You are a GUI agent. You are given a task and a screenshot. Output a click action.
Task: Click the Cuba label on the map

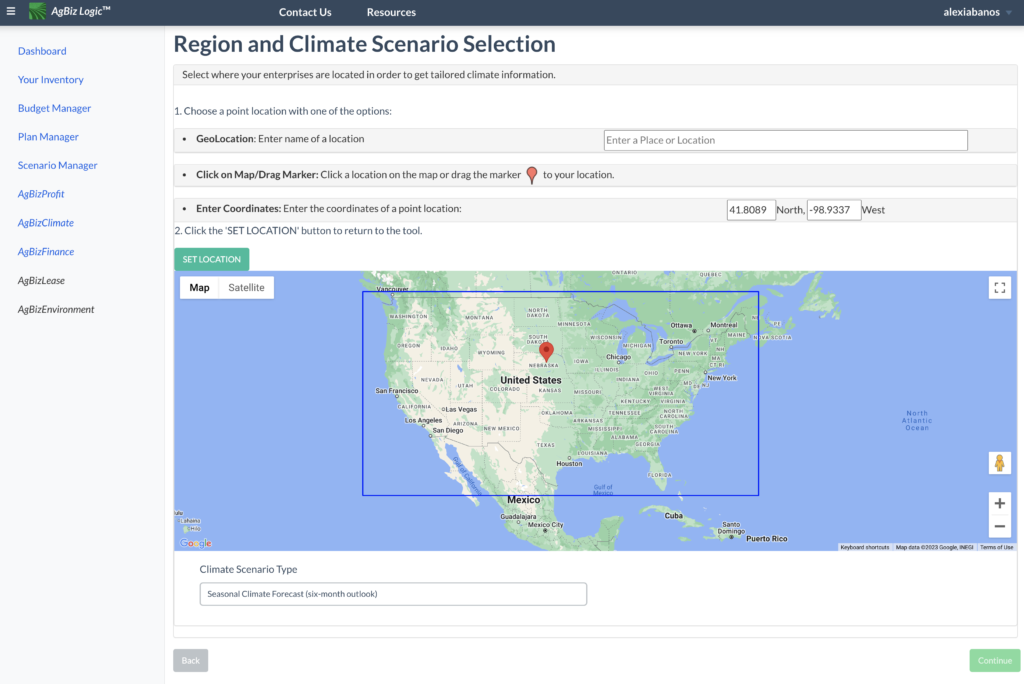pyautogui.click(x=673, y=515)
